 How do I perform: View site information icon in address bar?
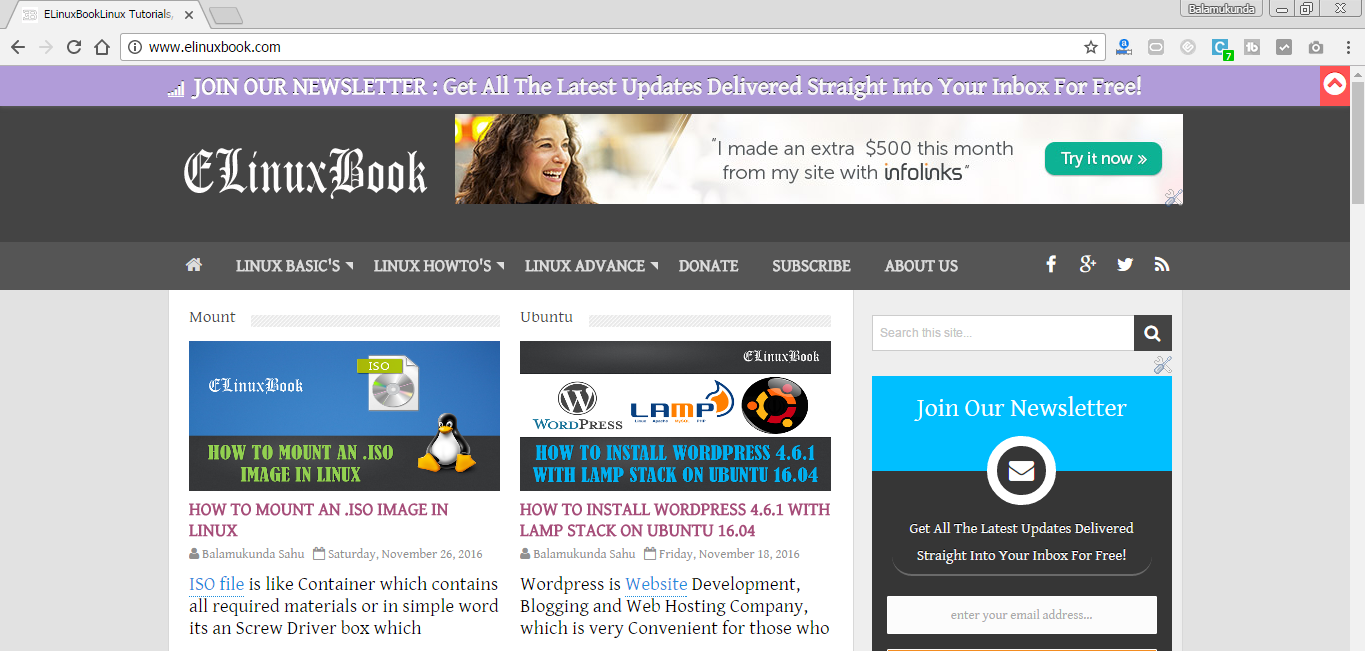coord(135,47)
